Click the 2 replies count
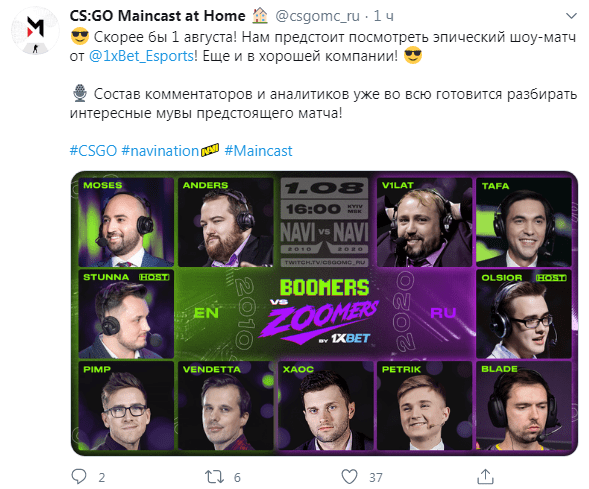 (102, 477)
